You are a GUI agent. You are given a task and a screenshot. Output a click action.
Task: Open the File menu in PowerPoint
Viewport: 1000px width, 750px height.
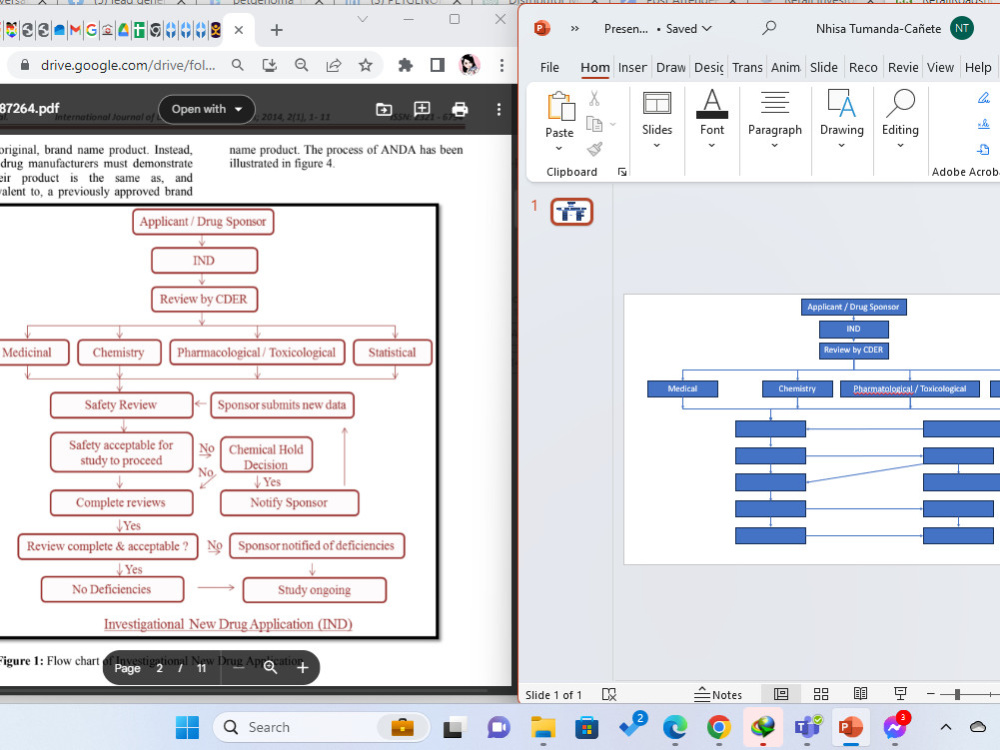pos(549,68)
